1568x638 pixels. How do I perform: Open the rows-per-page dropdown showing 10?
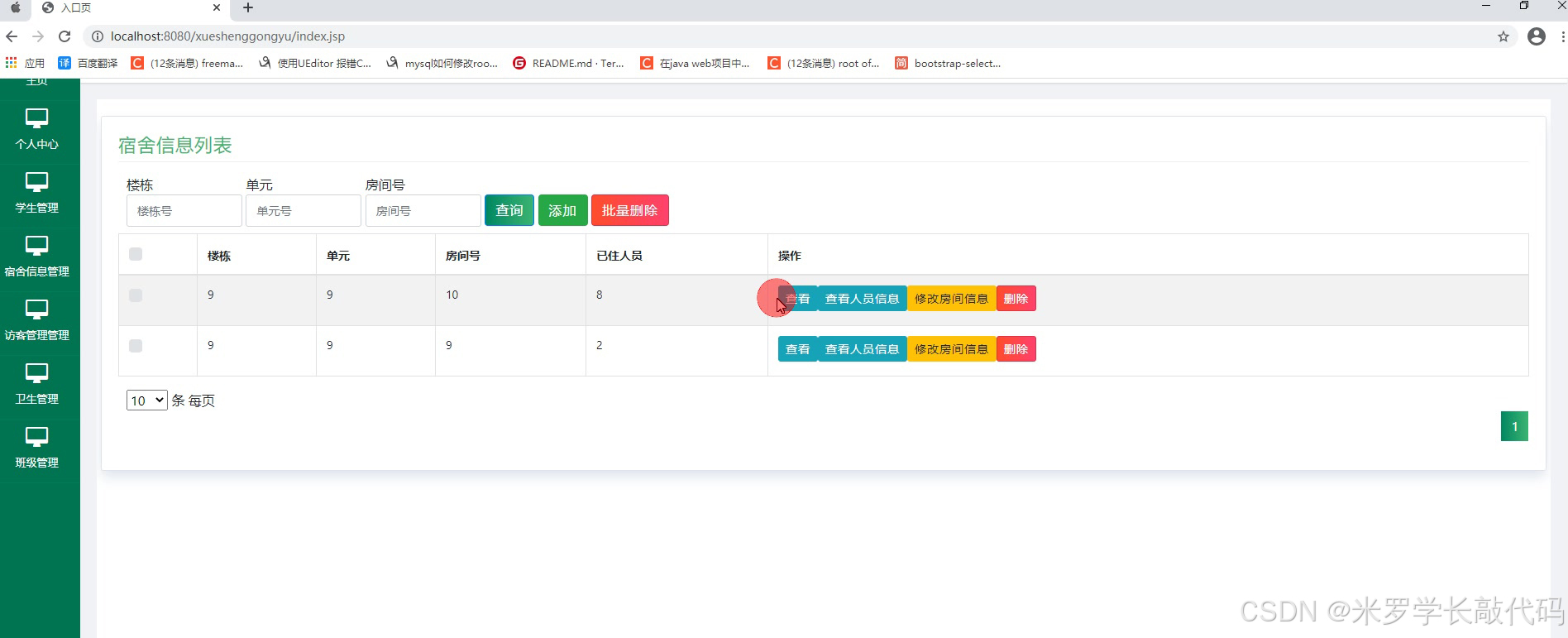pyautogui.click(x=147, y=401)
